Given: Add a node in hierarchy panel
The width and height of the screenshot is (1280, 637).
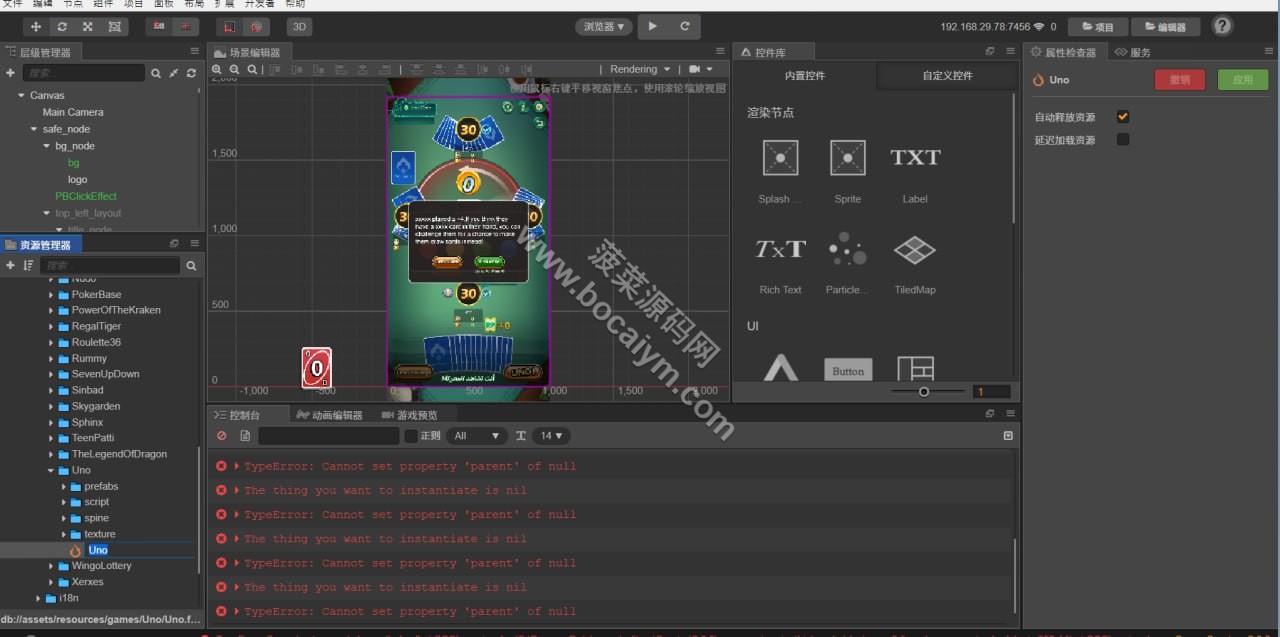Looking at the screenshot, I should tap(10, 73).
